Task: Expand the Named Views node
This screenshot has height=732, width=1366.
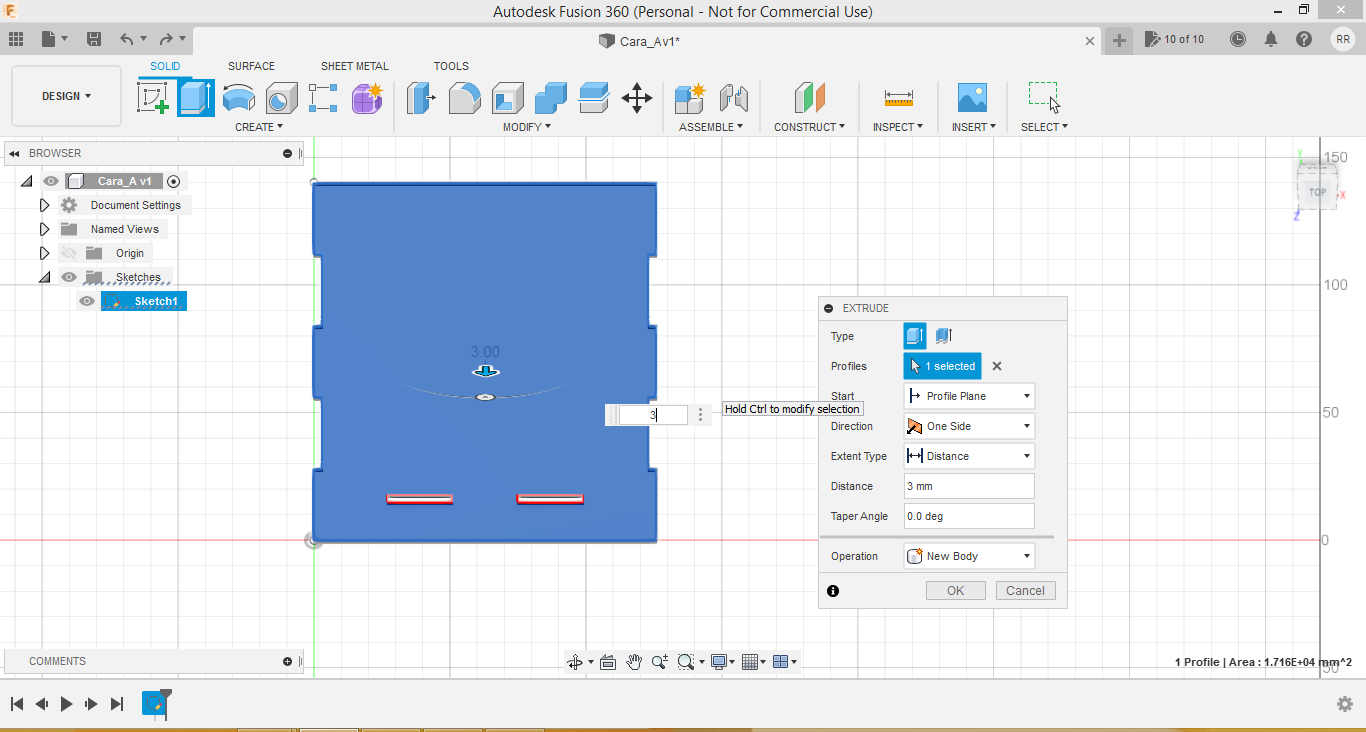Action: (x=44, y=229)
